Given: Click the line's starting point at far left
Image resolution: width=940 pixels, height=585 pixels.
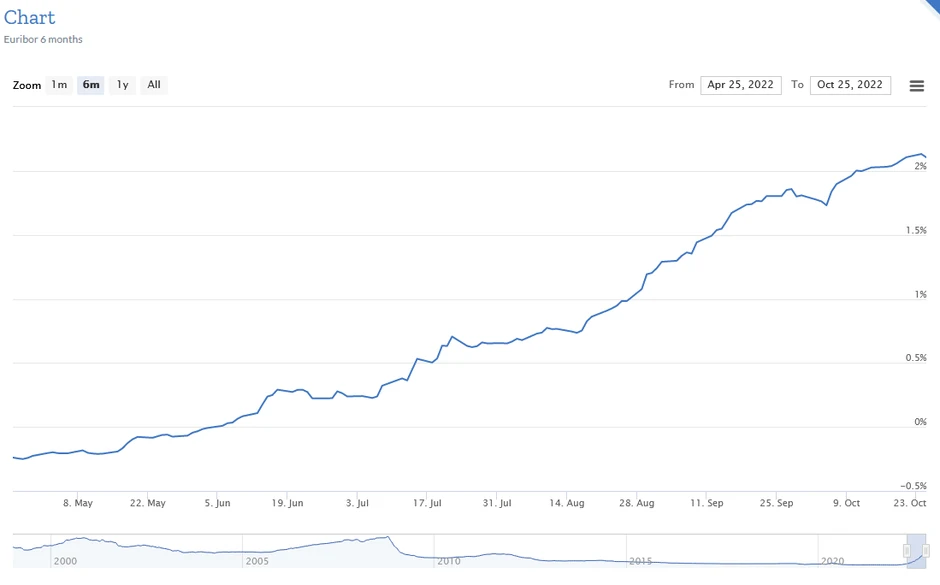Looking at the screenshot, I should point(14,457).
